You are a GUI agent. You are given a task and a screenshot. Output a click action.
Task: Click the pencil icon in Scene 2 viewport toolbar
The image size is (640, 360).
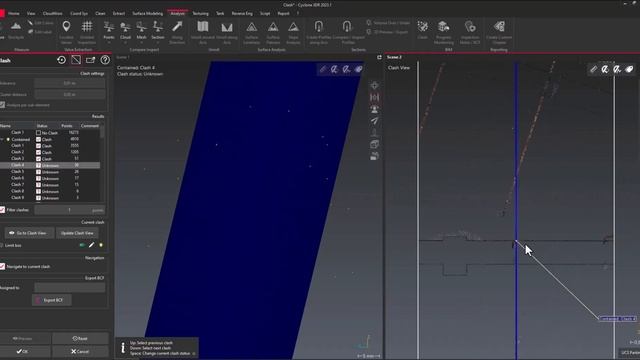click(593, 69)
